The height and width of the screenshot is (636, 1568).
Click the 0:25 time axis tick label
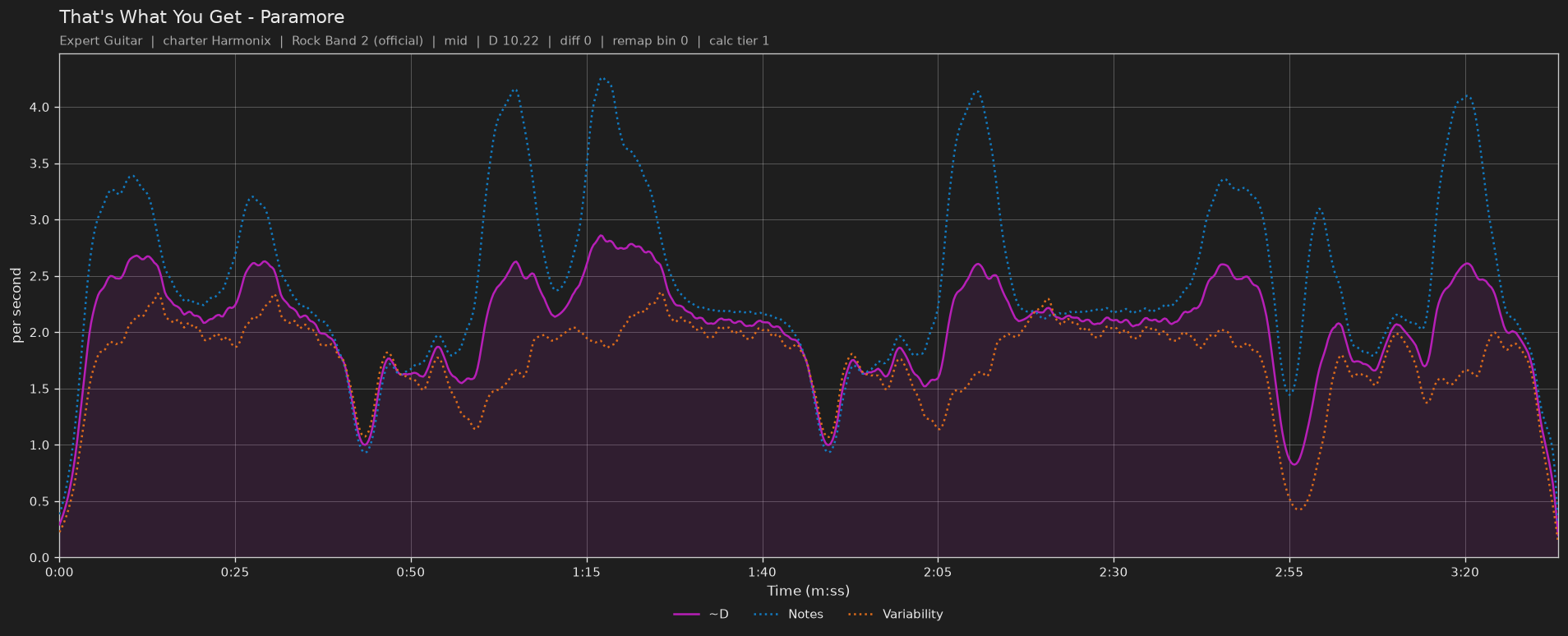[235, 573]
